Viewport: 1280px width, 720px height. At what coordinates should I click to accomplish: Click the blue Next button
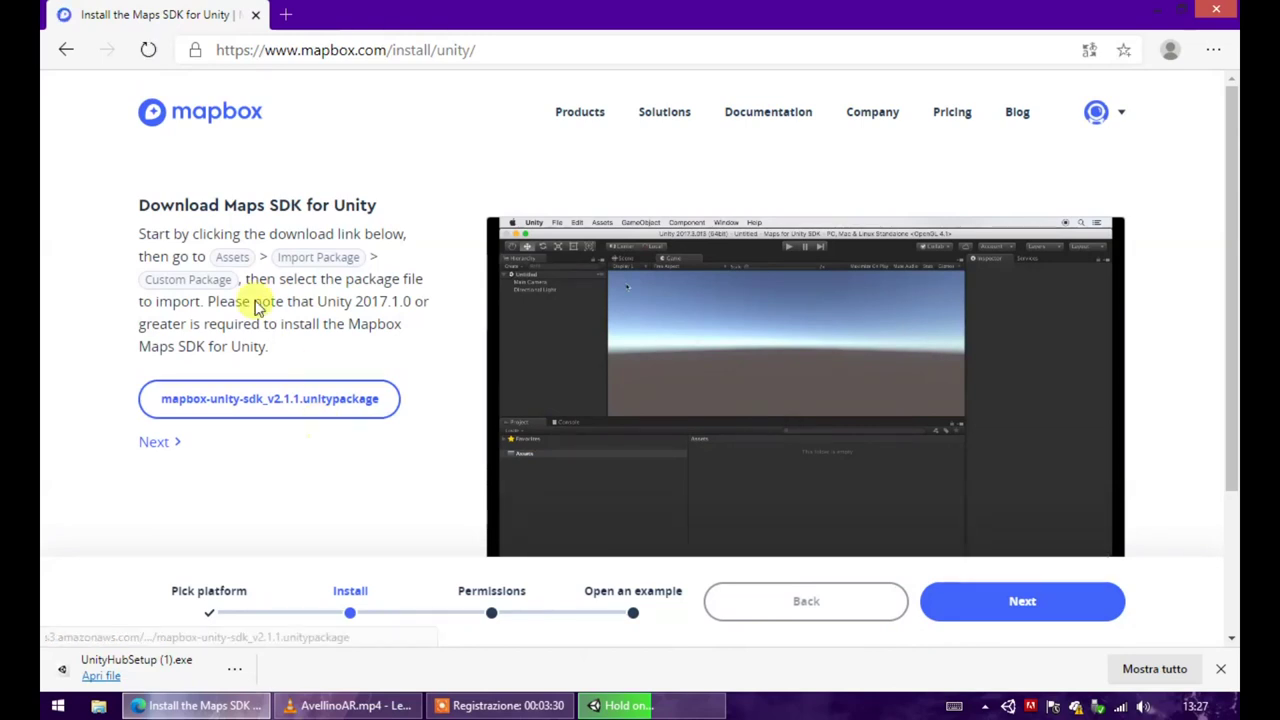tap(1022, 601)
